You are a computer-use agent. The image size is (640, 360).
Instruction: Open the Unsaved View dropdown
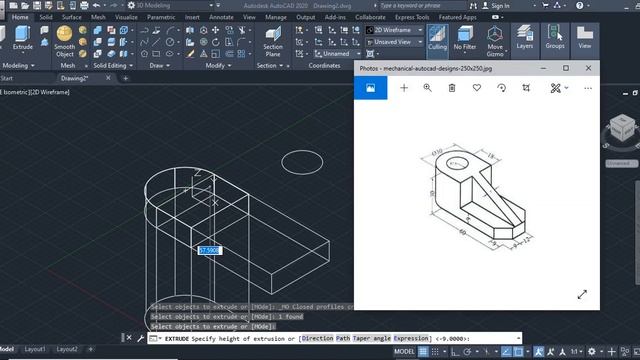(395, 42)
